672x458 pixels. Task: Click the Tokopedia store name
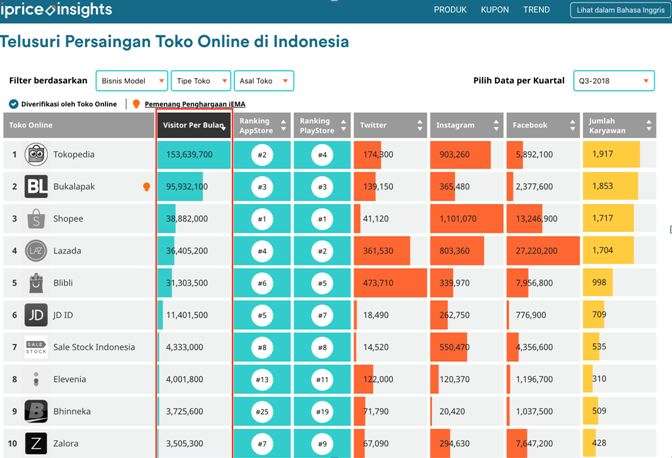(x=74, y=154)
